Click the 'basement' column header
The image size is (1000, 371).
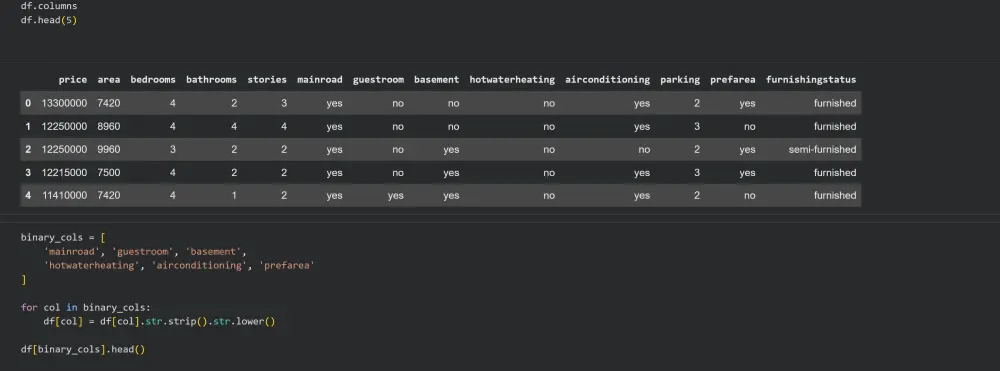click(436, 80)
